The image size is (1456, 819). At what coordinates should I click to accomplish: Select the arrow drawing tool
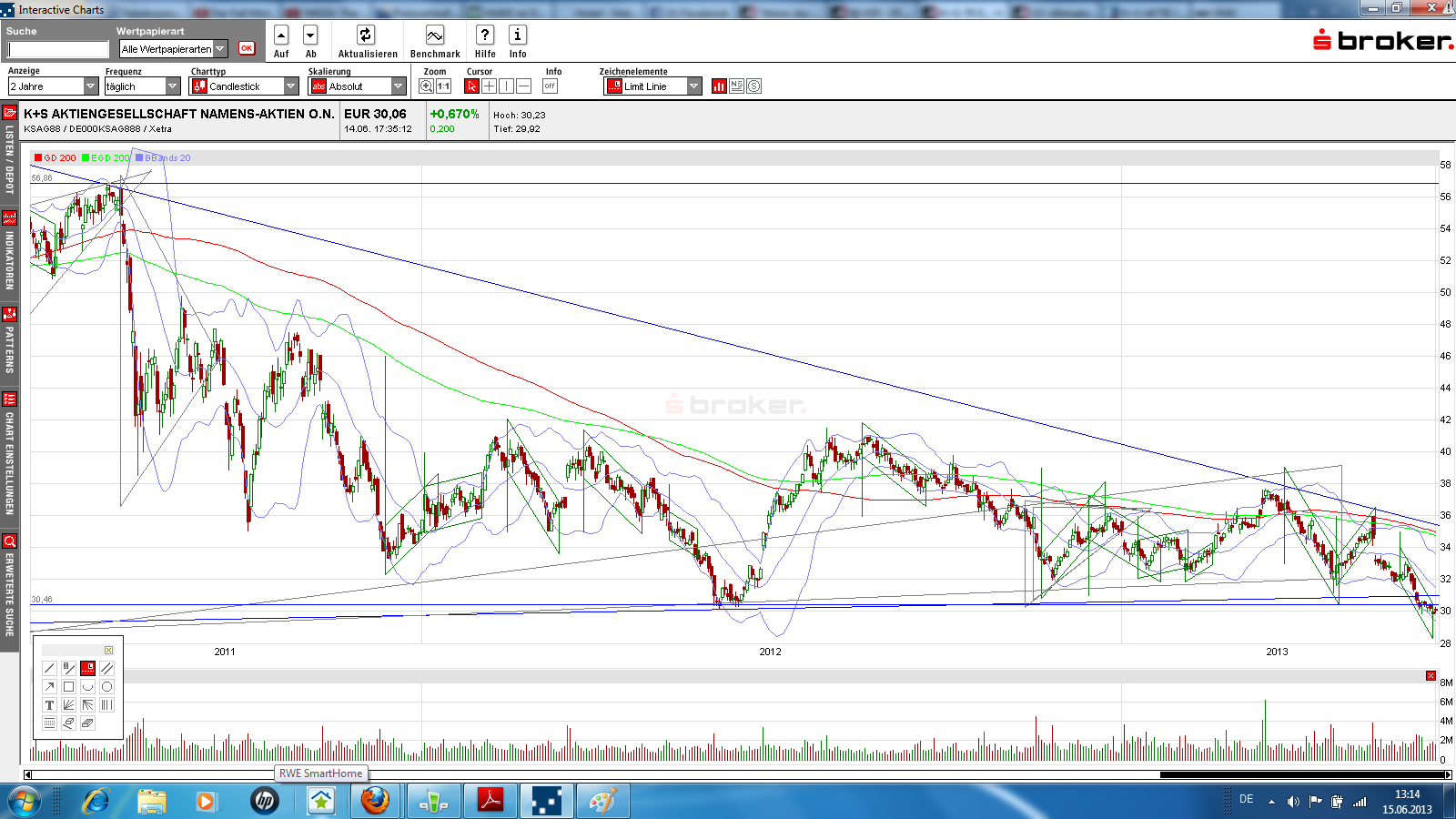pyautogui.click(x=50, y=686)
